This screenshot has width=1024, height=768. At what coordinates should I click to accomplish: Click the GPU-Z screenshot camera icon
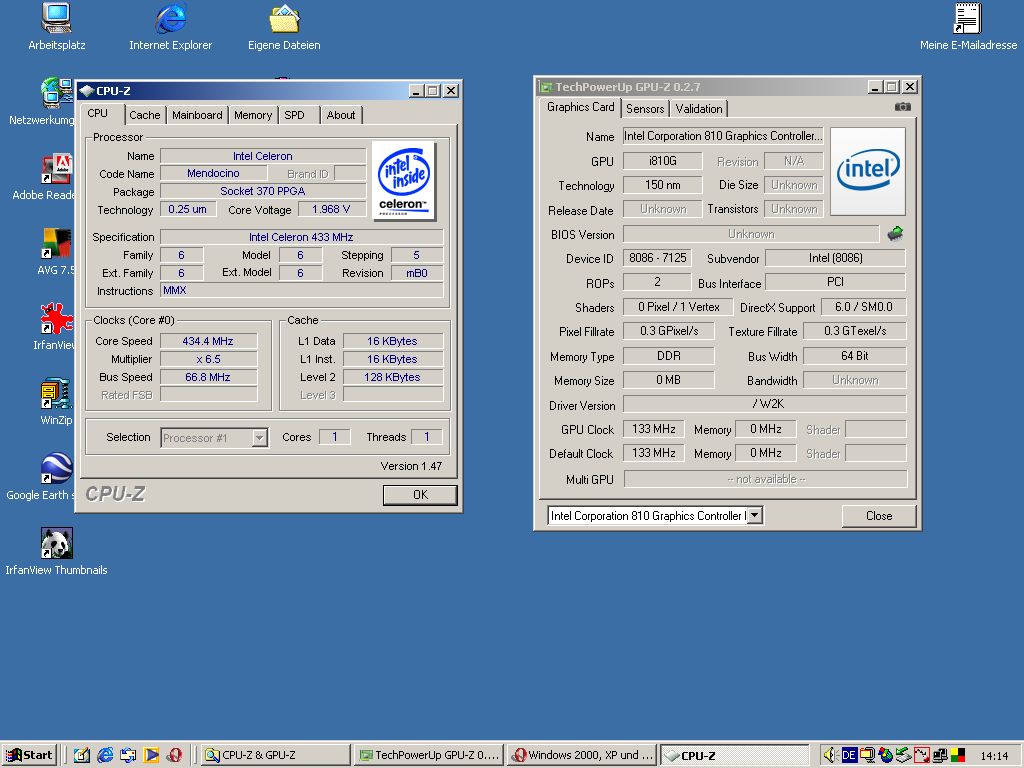[x=902, y=107]
